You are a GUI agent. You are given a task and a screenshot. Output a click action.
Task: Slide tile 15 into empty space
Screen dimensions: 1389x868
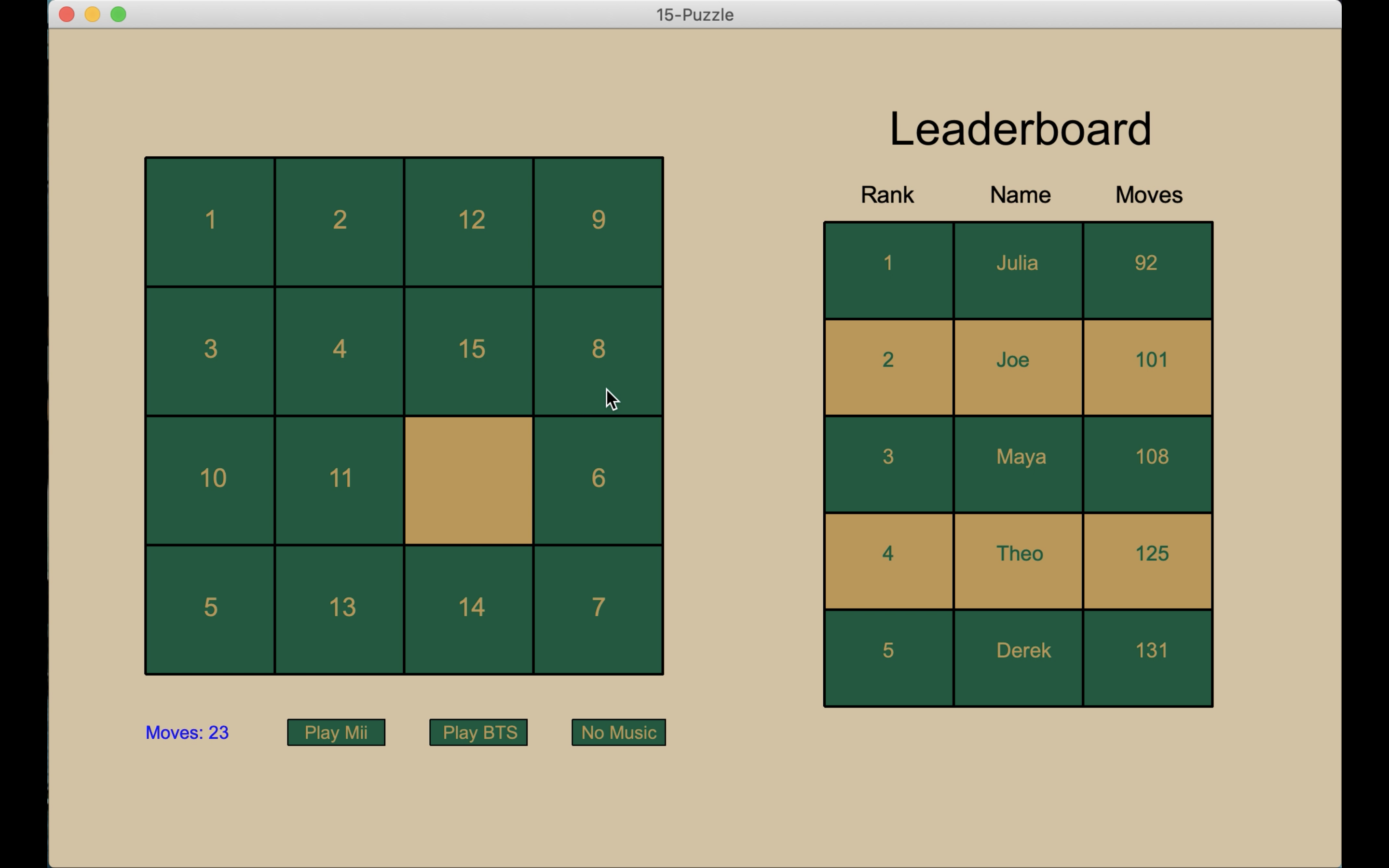pos(469,350)
